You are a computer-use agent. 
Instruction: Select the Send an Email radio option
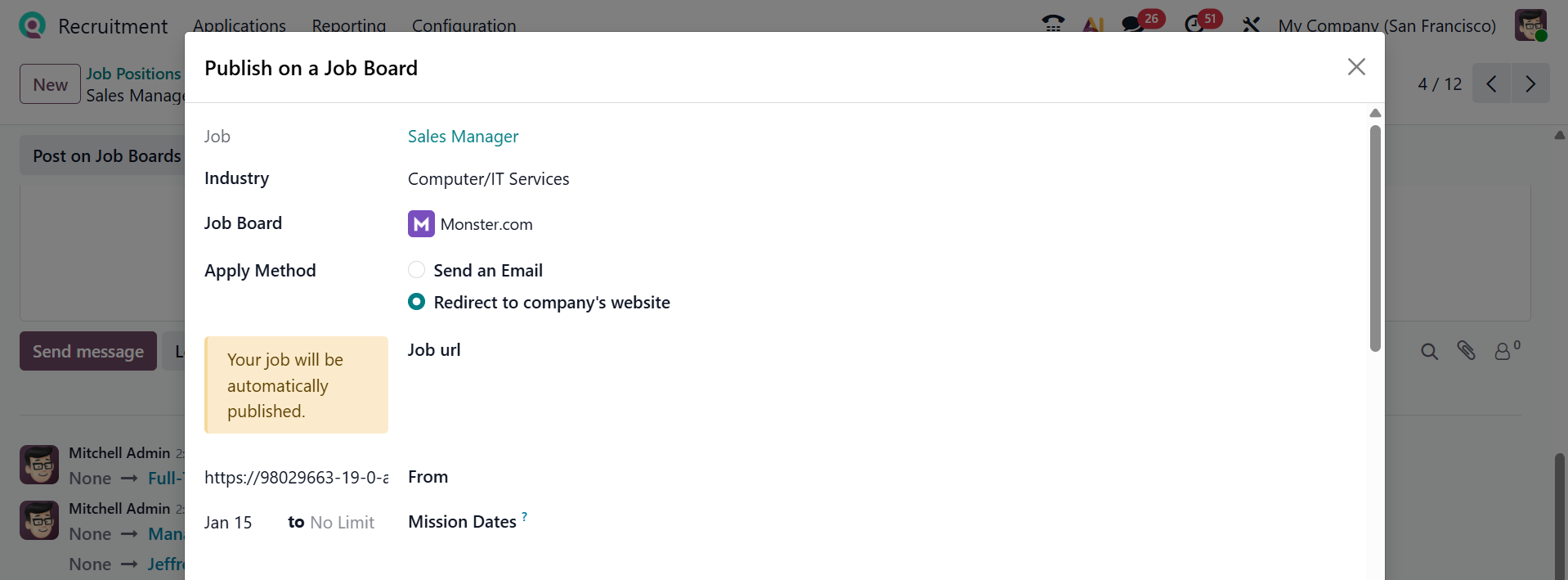click(x=417, y=270)
